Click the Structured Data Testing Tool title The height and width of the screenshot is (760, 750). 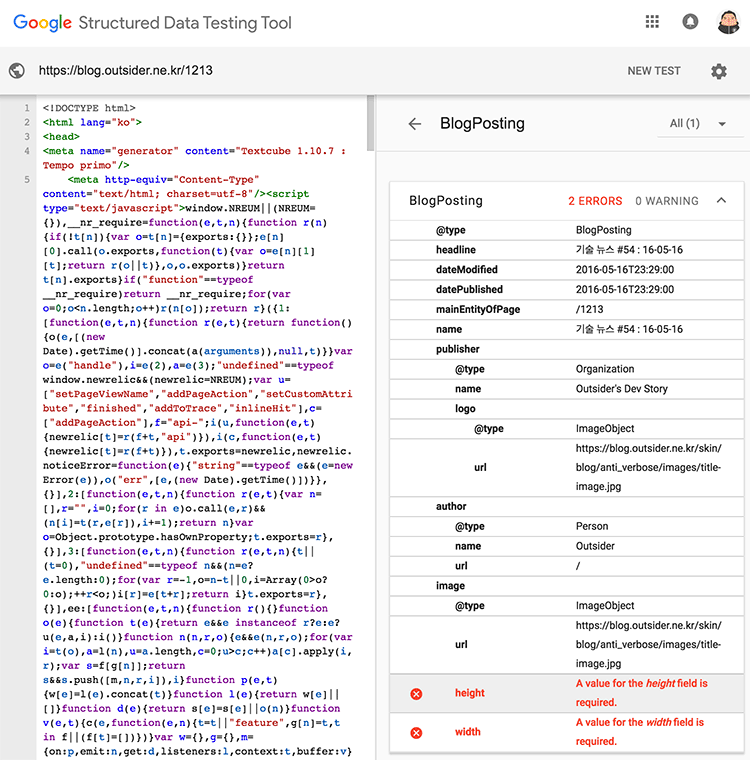click(185, 23)
